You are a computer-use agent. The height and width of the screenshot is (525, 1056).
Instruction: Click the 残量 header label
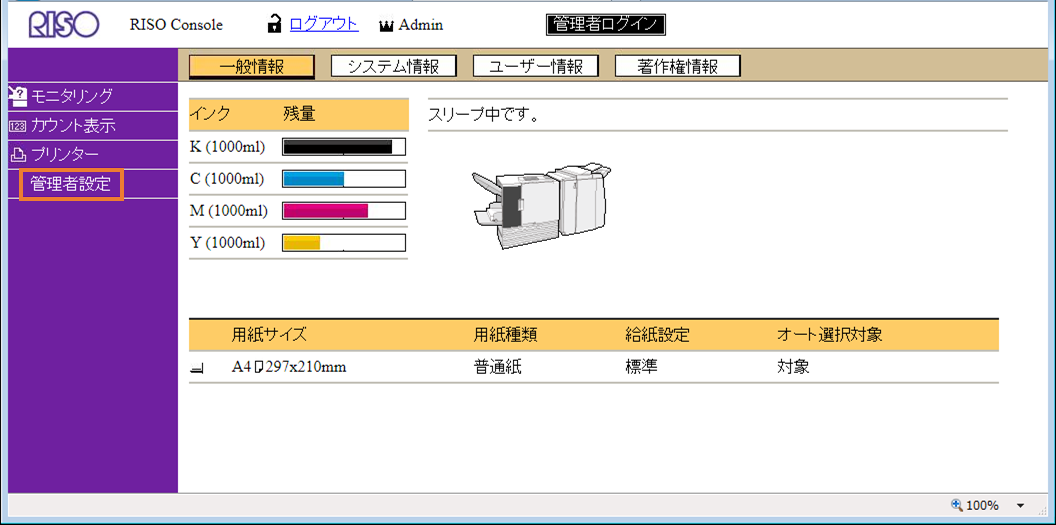coord(299,114)
